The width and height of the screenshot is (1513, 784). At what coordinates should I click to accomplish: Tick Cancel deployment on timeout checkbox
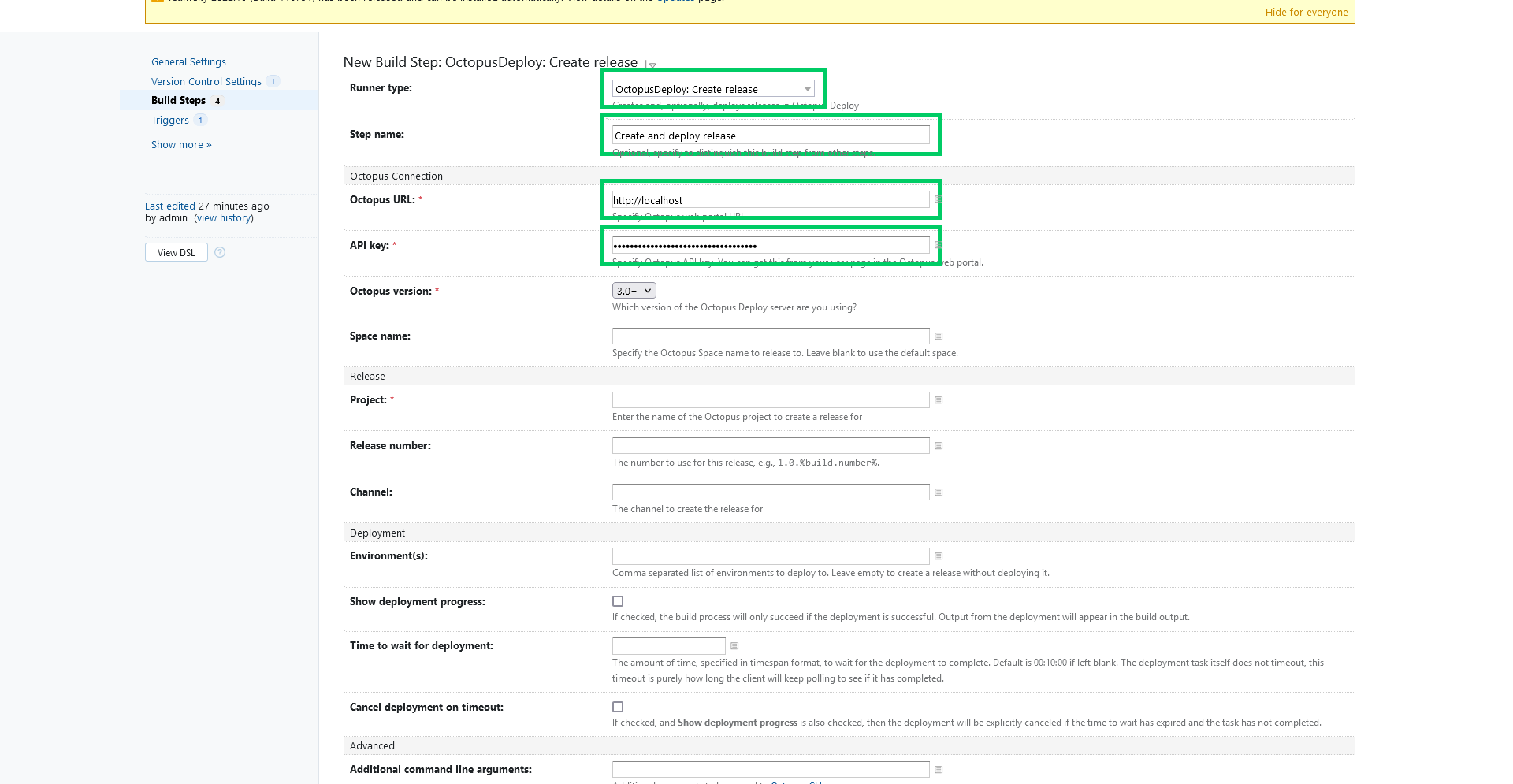coord(618,707)
